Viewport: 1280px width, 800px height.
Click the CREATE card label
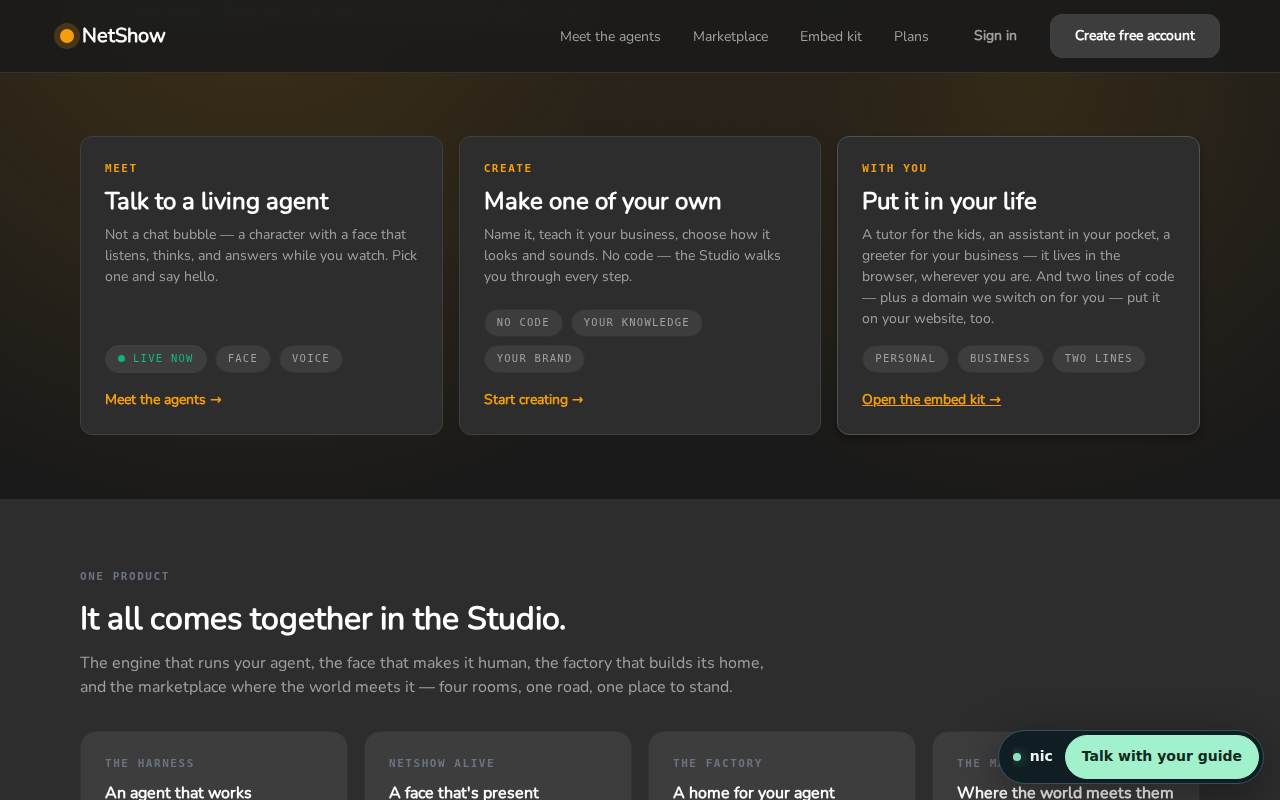tap(508, 168)
